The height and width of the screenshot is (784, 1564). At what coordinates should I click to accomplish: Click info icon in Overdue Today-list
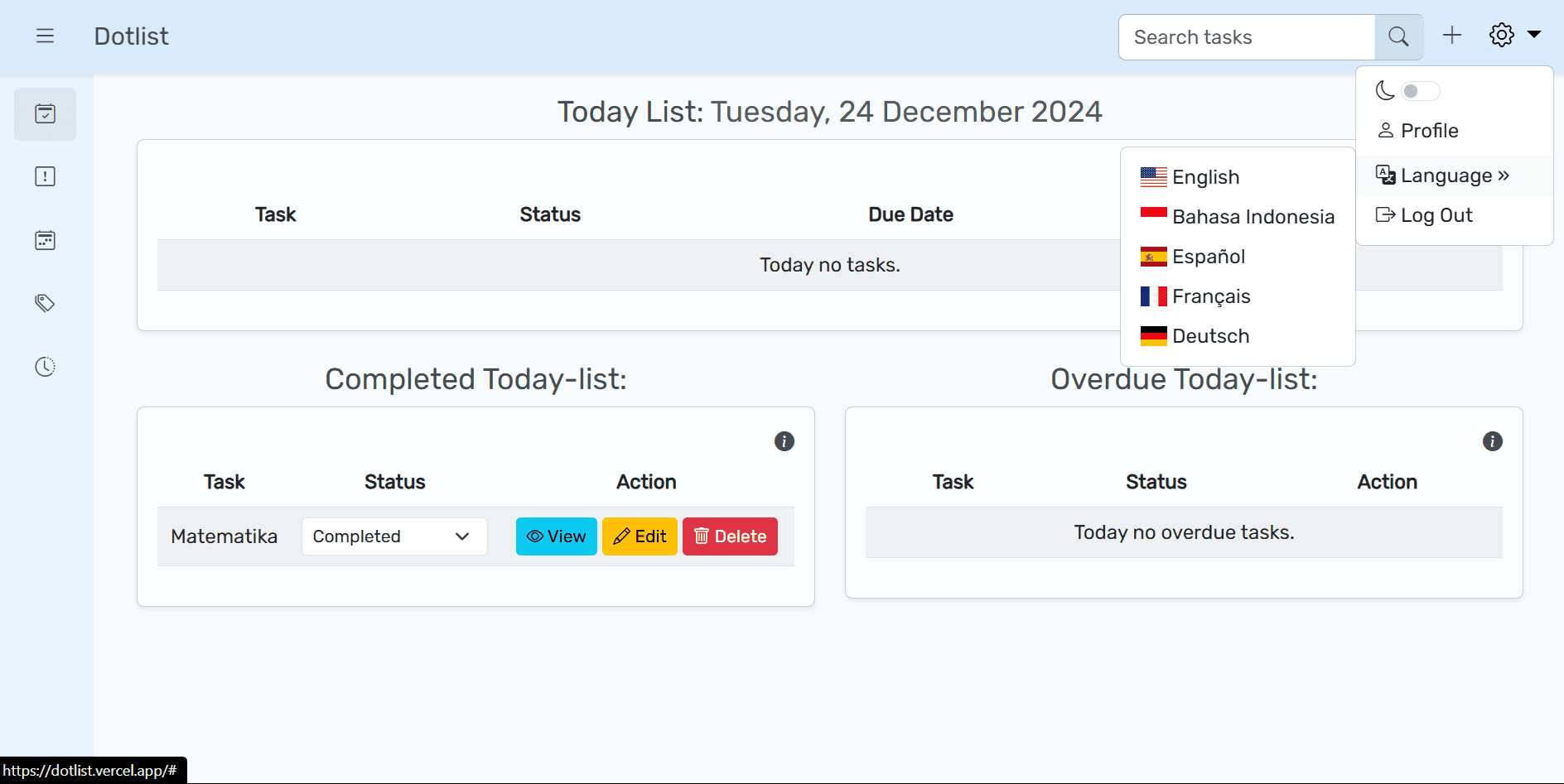(x=1492, y=441)
